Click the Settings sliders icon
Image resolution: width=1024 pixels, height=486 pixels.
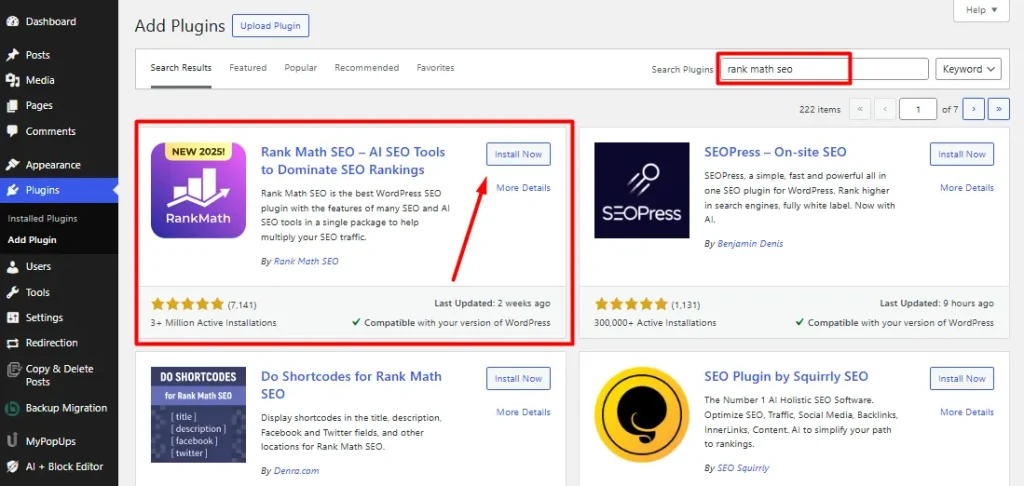[12, 317]
